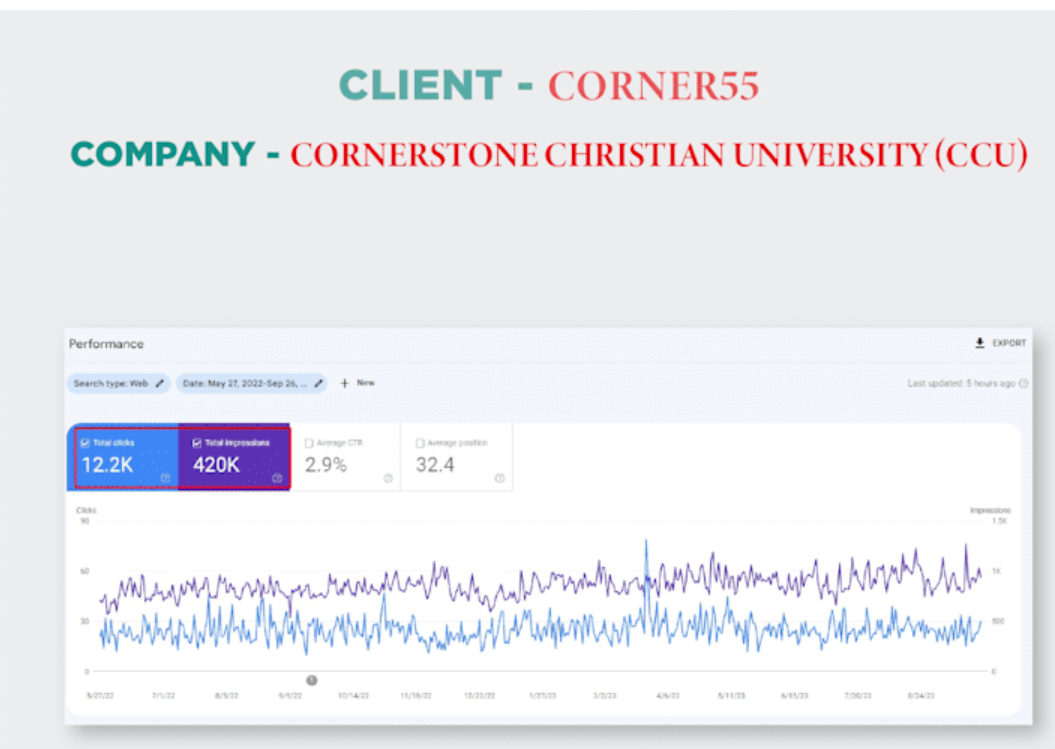Click the Cornerstone Christian University (CCU) title
Viewport: 1055px width, 749px height.
tap(659, 154)
